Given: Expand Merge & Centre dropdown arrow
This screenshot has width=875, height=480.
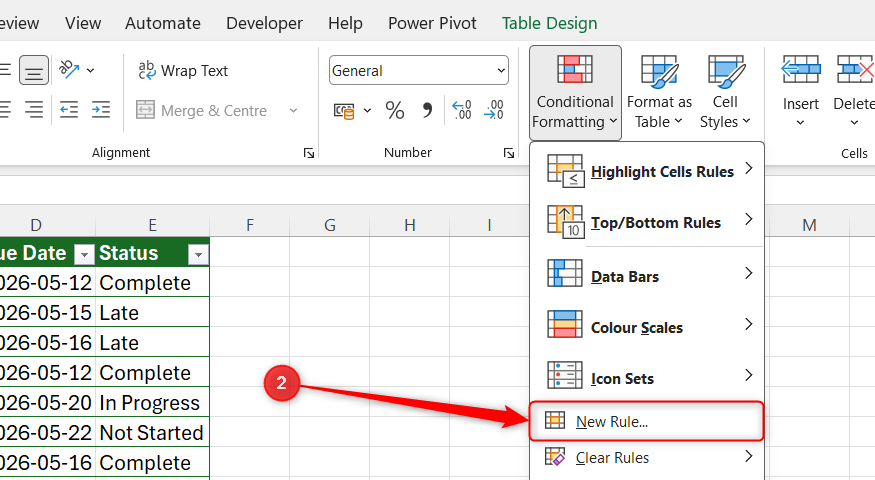Looking at the screenshot, I should [x=293, y=111].
